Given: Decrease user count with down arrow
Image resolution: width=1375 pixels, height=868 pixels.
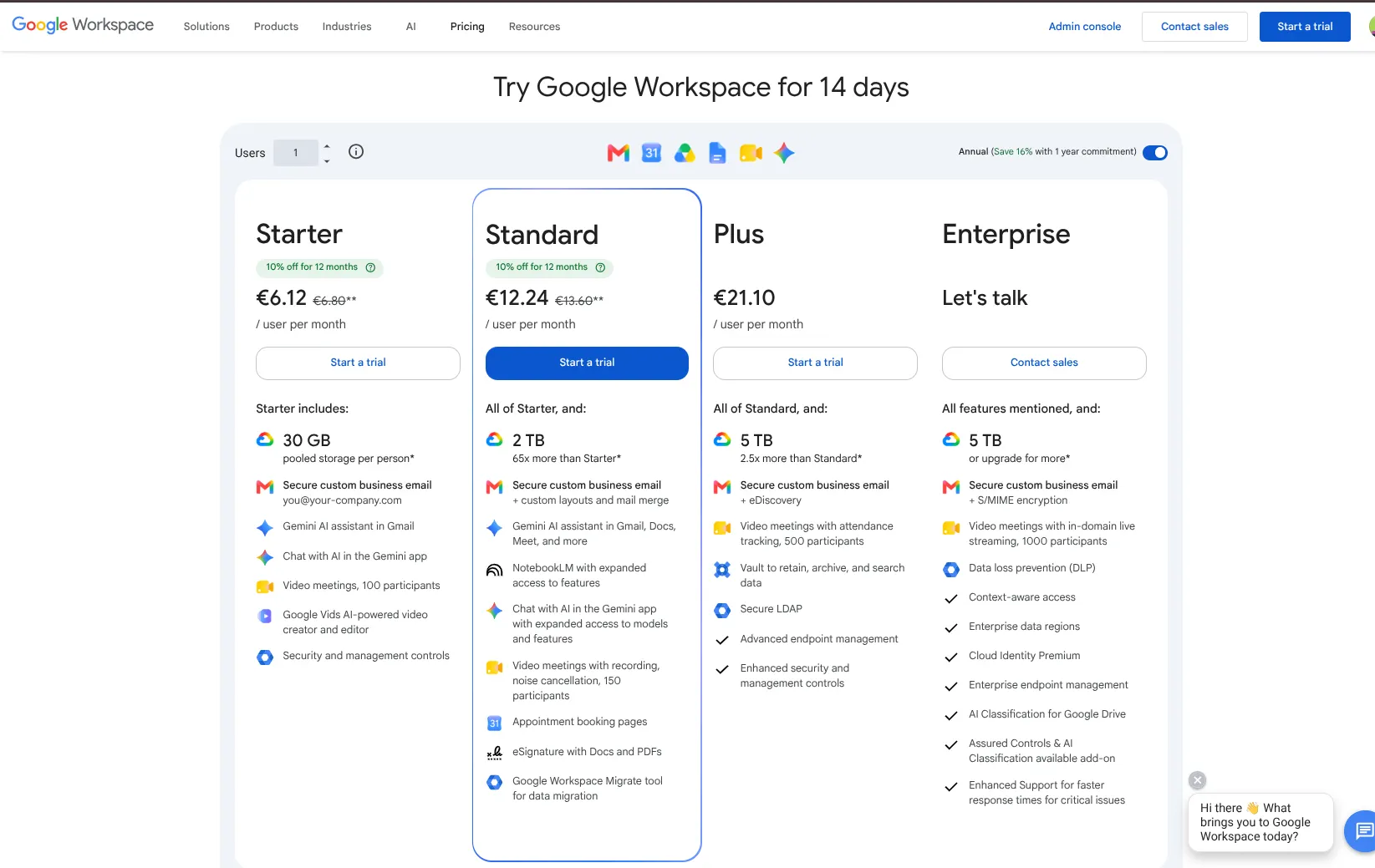Looking at the screenshot, I should 327,160.
